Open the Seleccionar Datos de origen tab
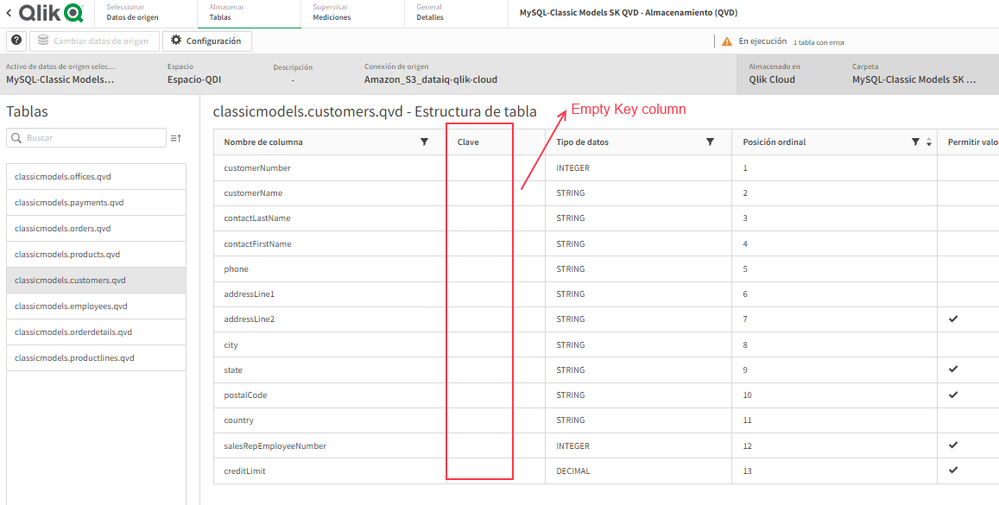The width and height of the screenshot is (999, 505). 145,13
